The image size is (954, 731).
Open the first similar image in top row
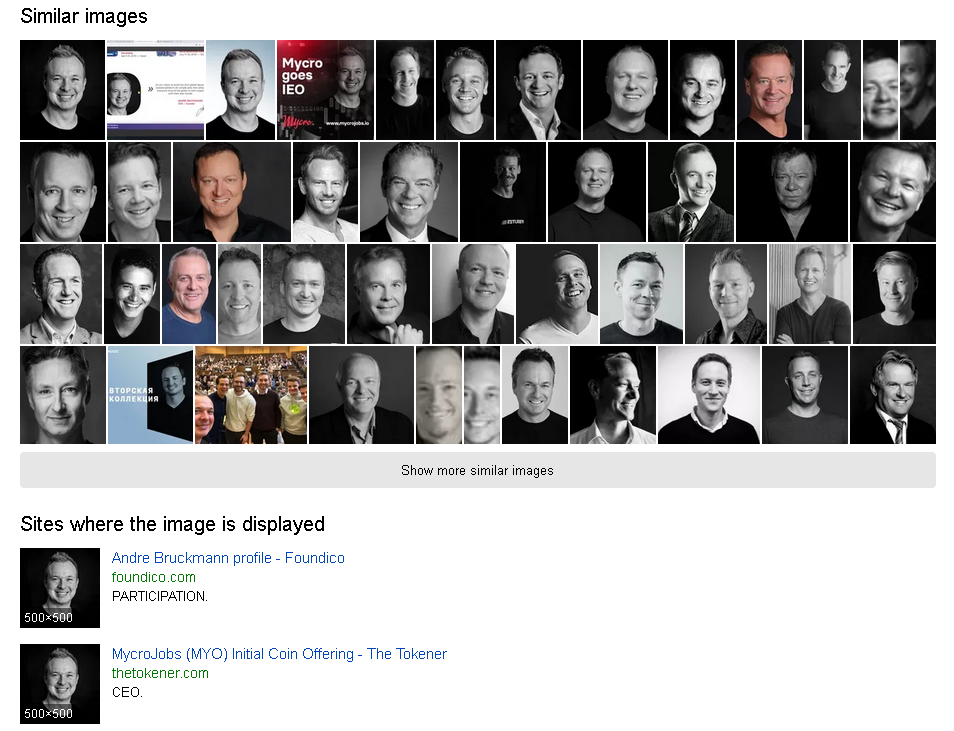tap(62, 90)
